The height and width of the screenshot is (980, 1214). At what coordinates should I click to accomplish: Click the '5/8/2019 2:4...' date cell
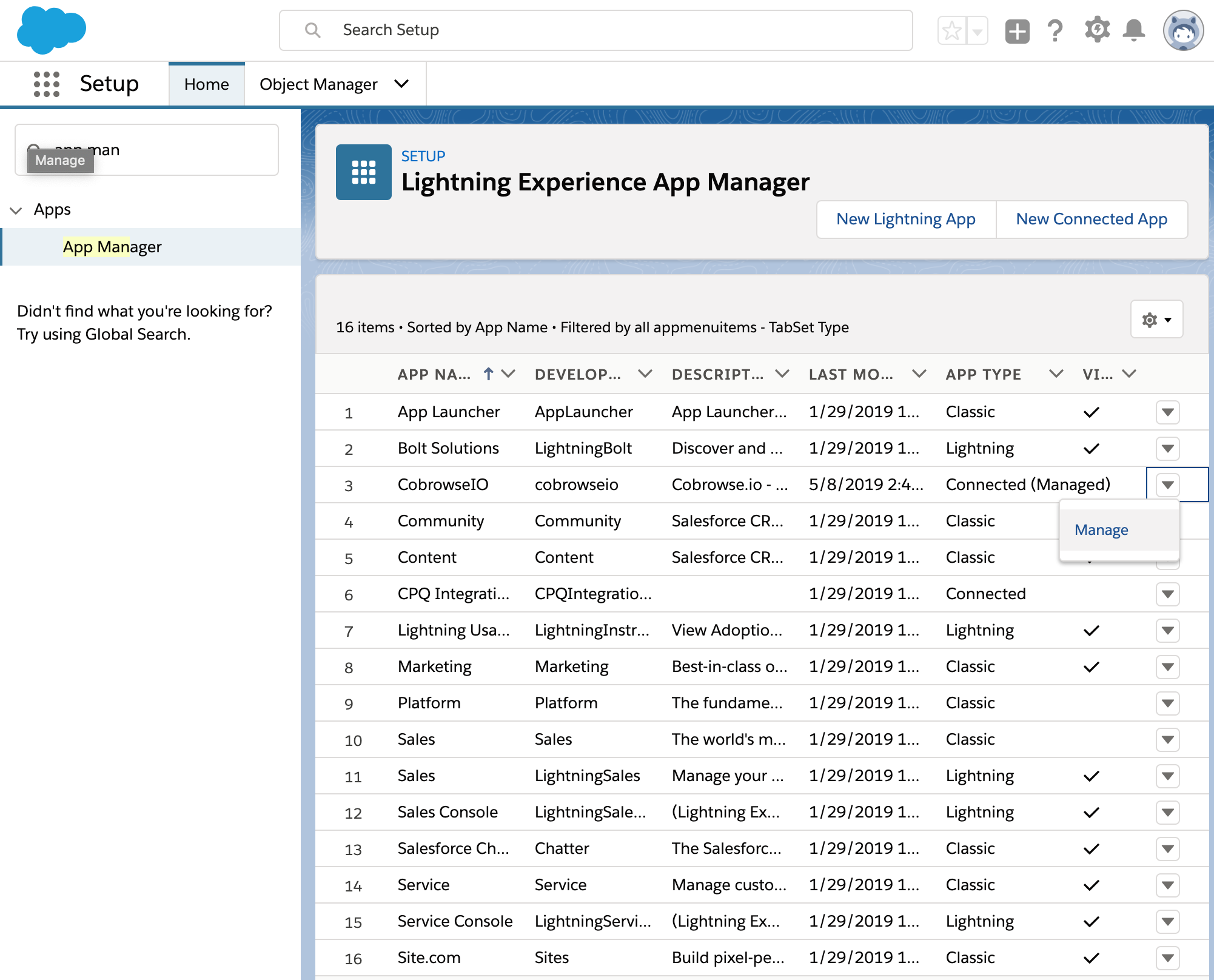click(x=866, y=485)
